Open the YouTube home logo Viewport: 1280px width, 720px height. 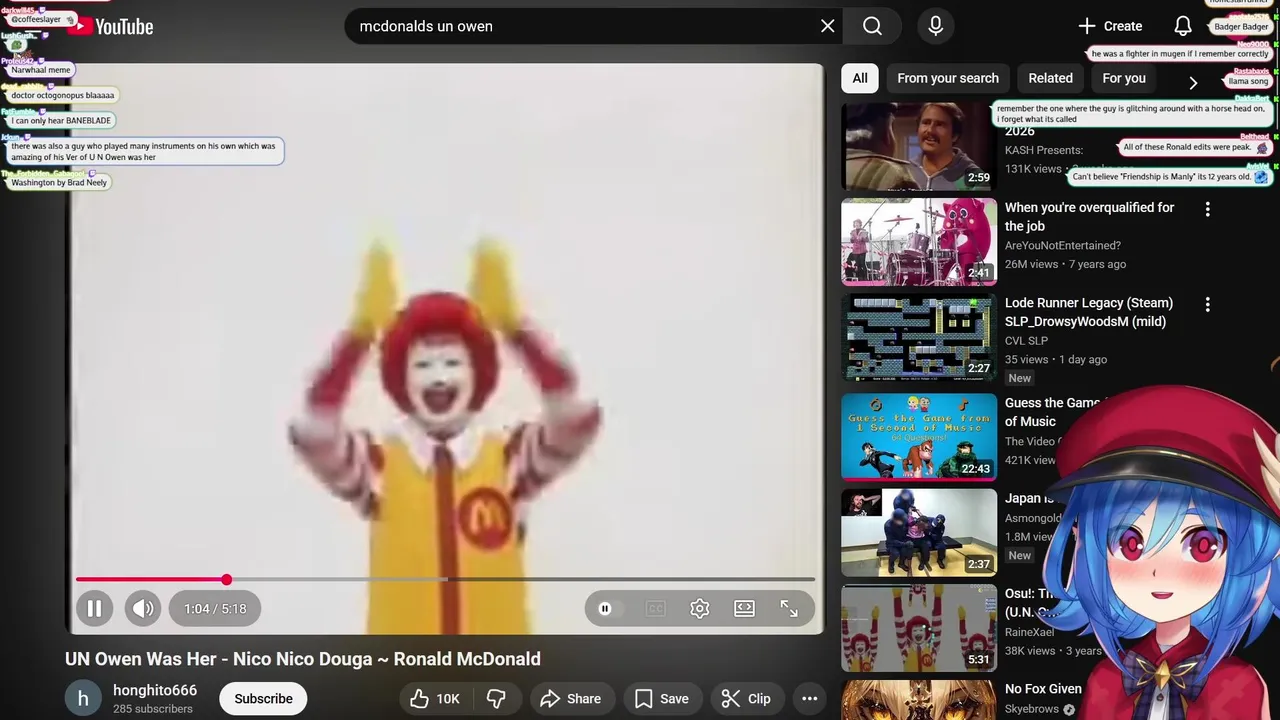(x=110, y=27)
